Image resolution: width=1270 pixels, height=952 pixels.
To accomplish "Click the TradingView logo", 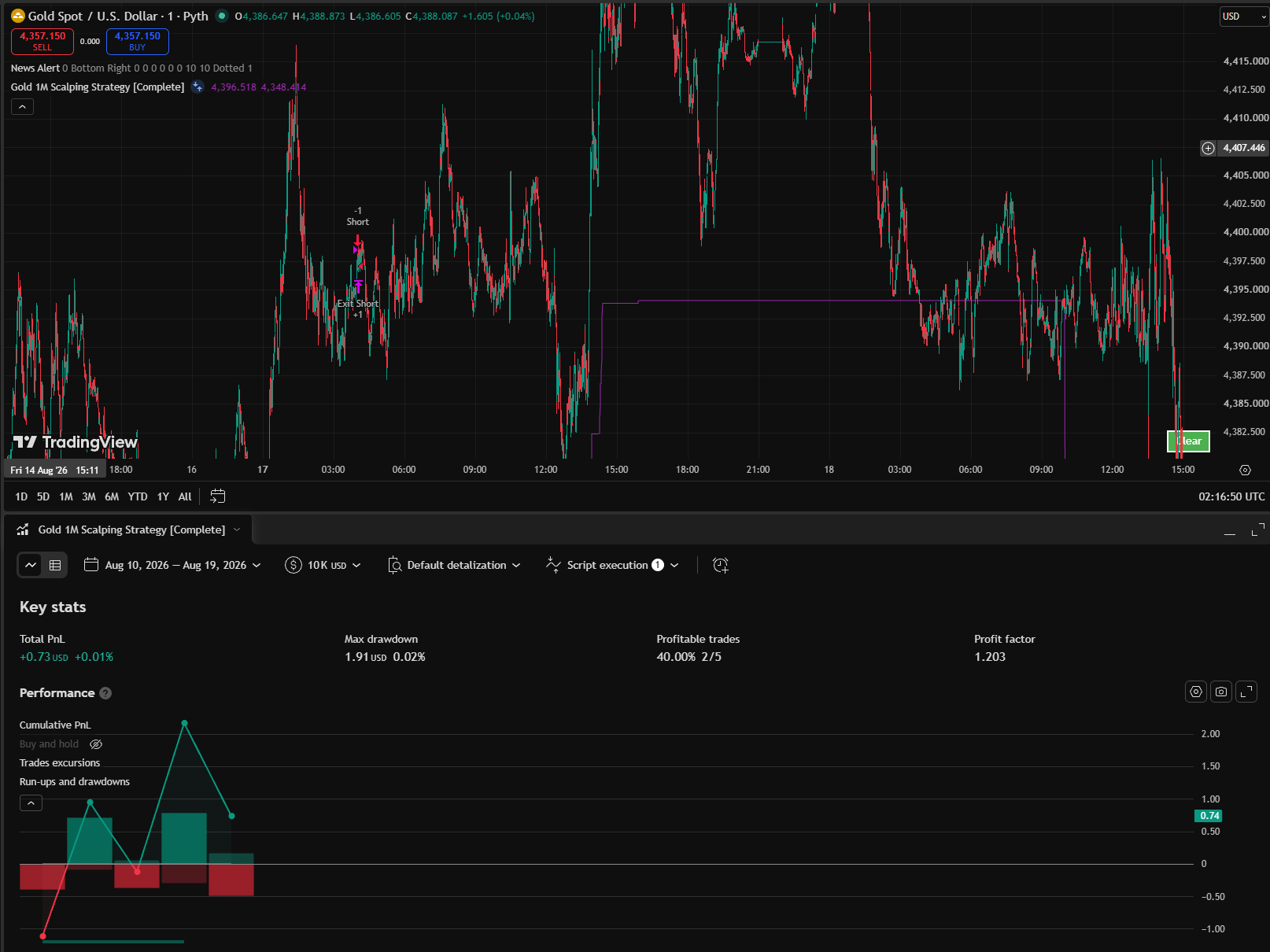I will coord(76,442).
